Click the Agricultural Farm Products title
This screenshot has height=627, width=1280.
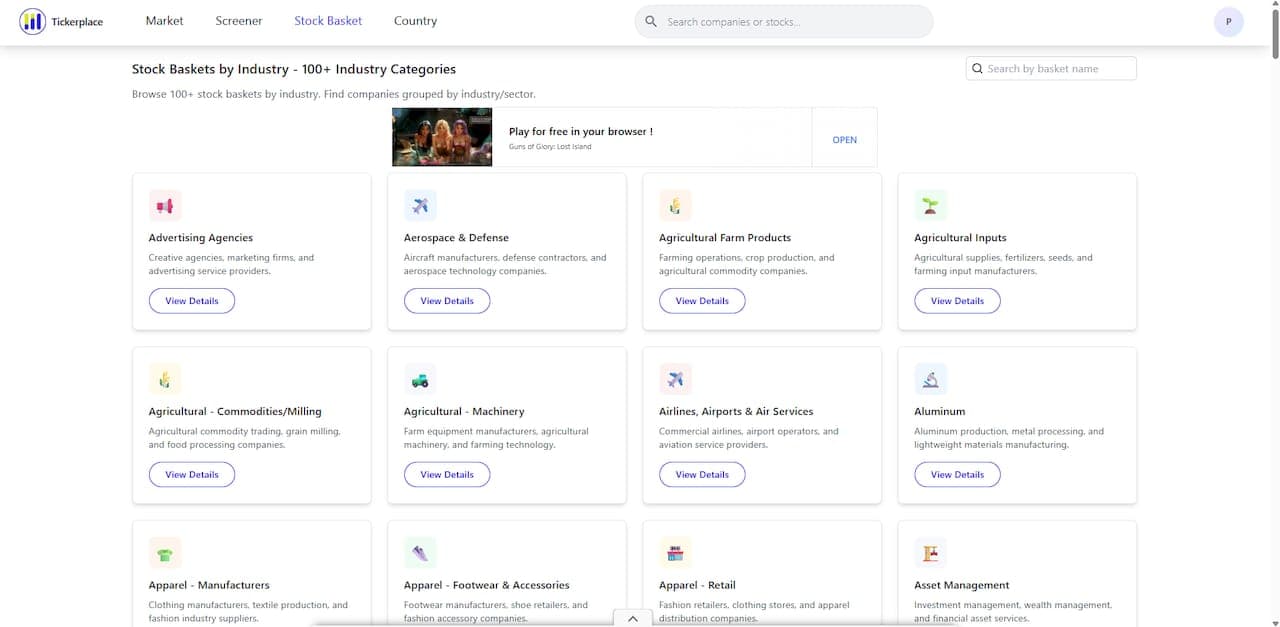[725, 238]
